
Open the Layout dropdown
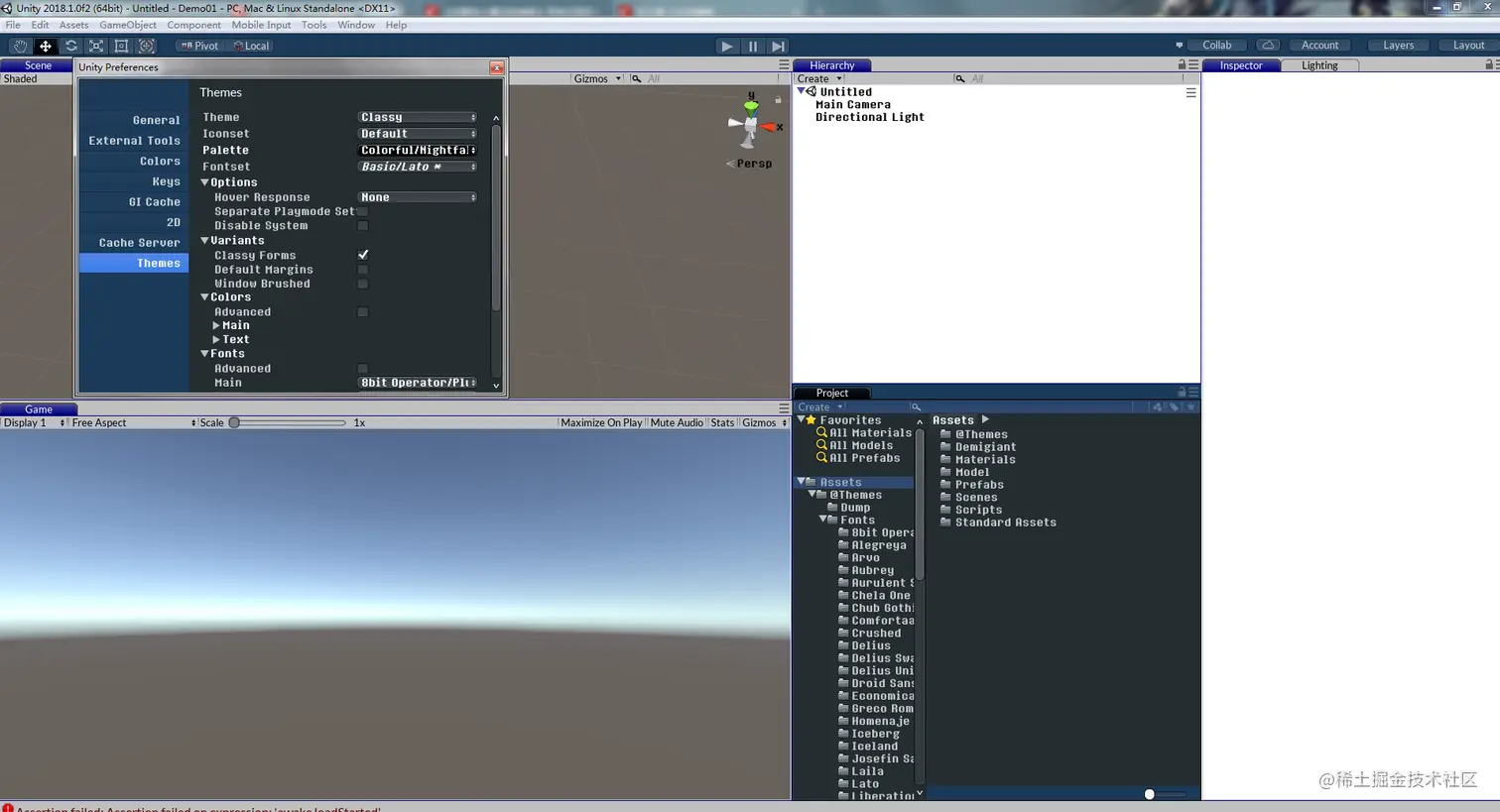click(1469, 45)
